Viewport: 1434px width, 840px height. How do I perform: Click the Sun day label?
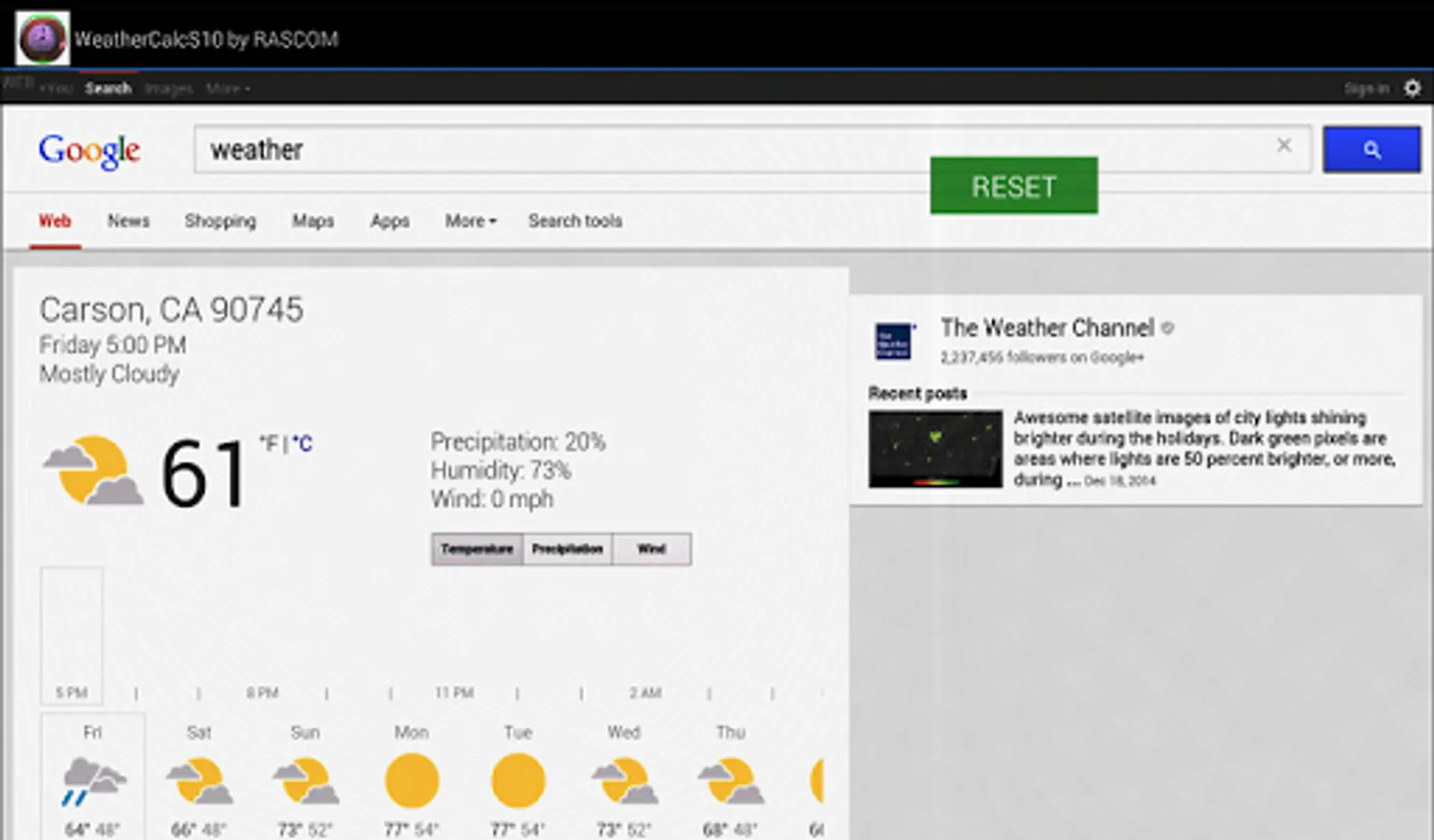click(x=305, y=733)
